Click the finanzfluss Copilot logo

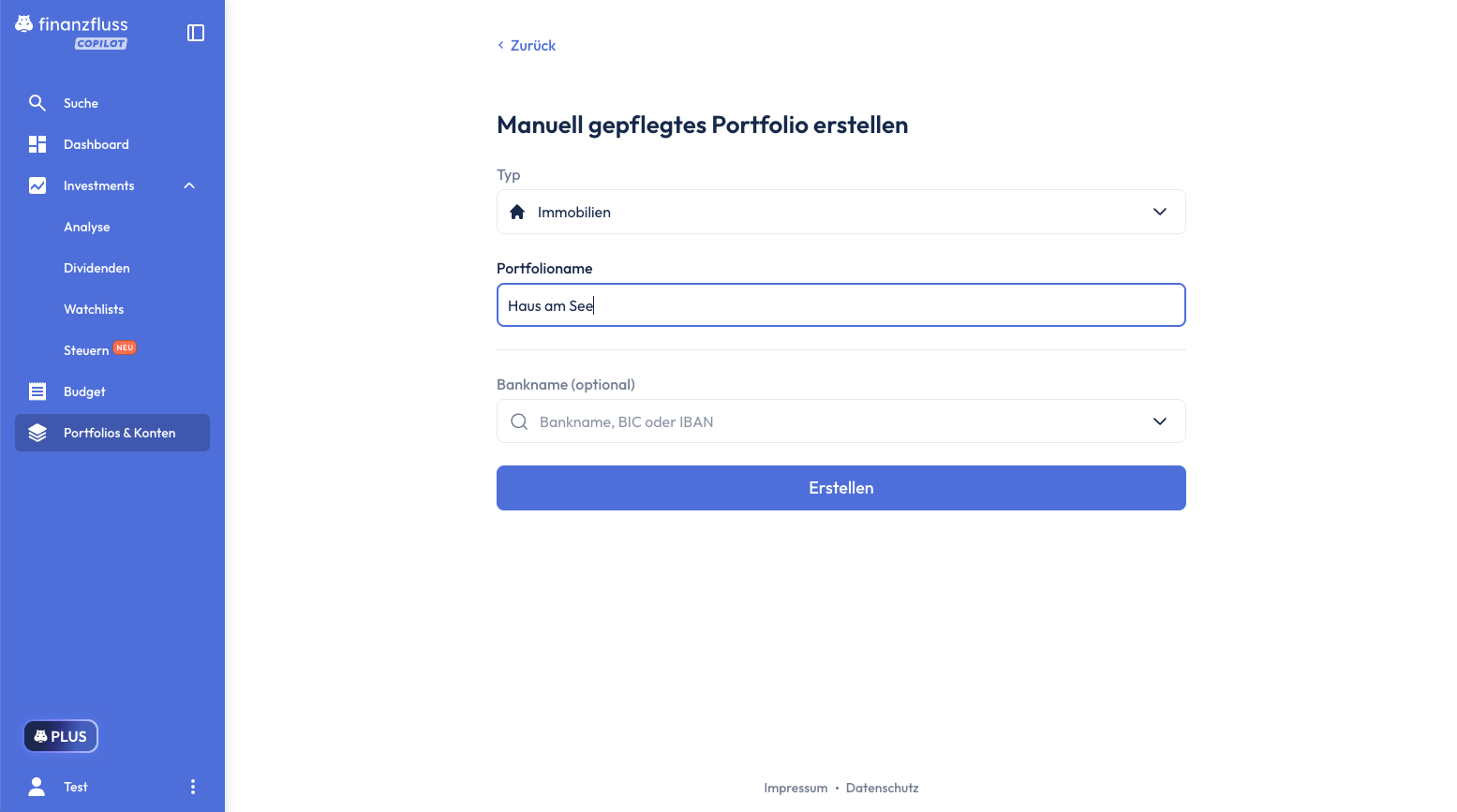pos(72,31)
